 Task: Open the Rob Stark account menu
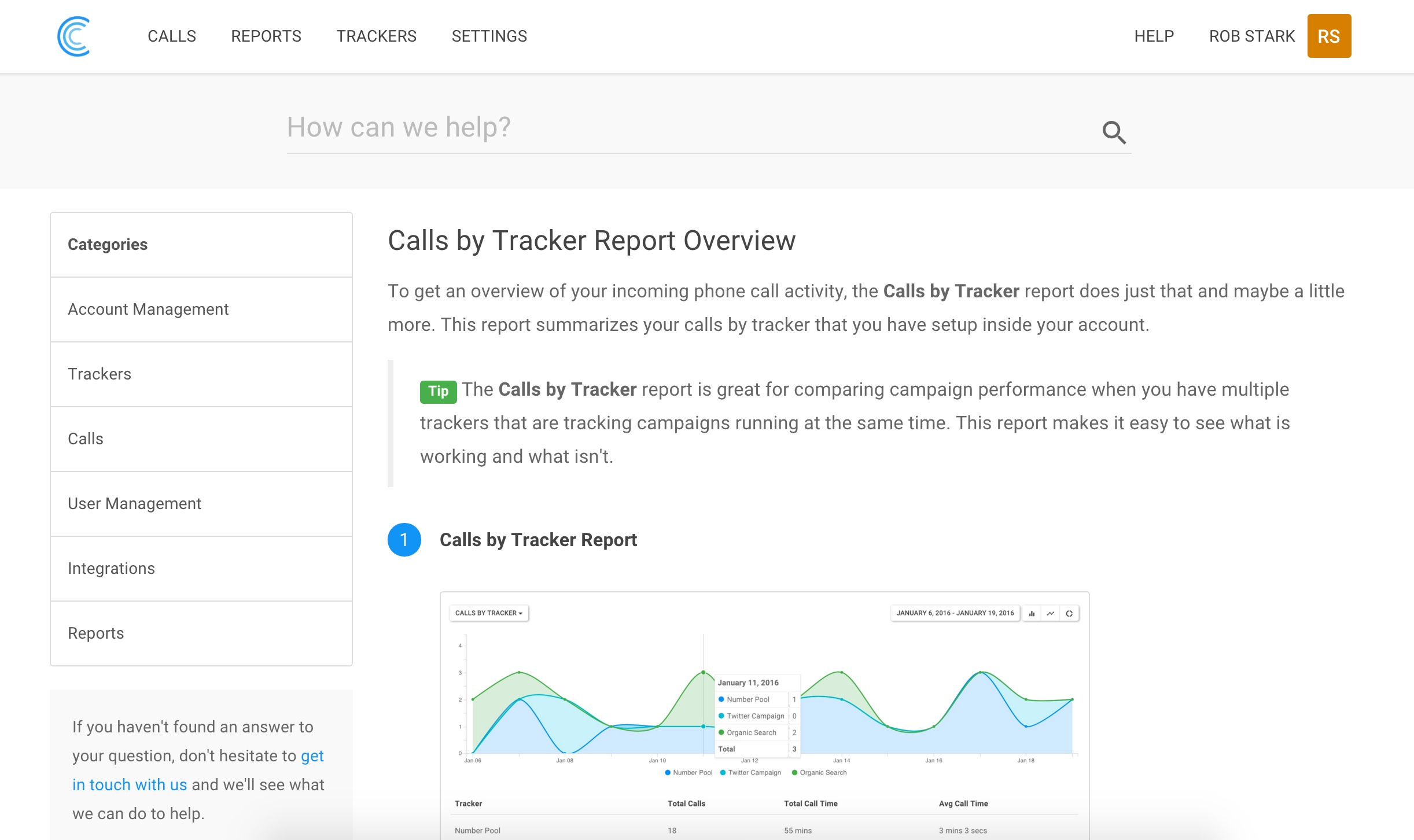tap(1251, 36)
